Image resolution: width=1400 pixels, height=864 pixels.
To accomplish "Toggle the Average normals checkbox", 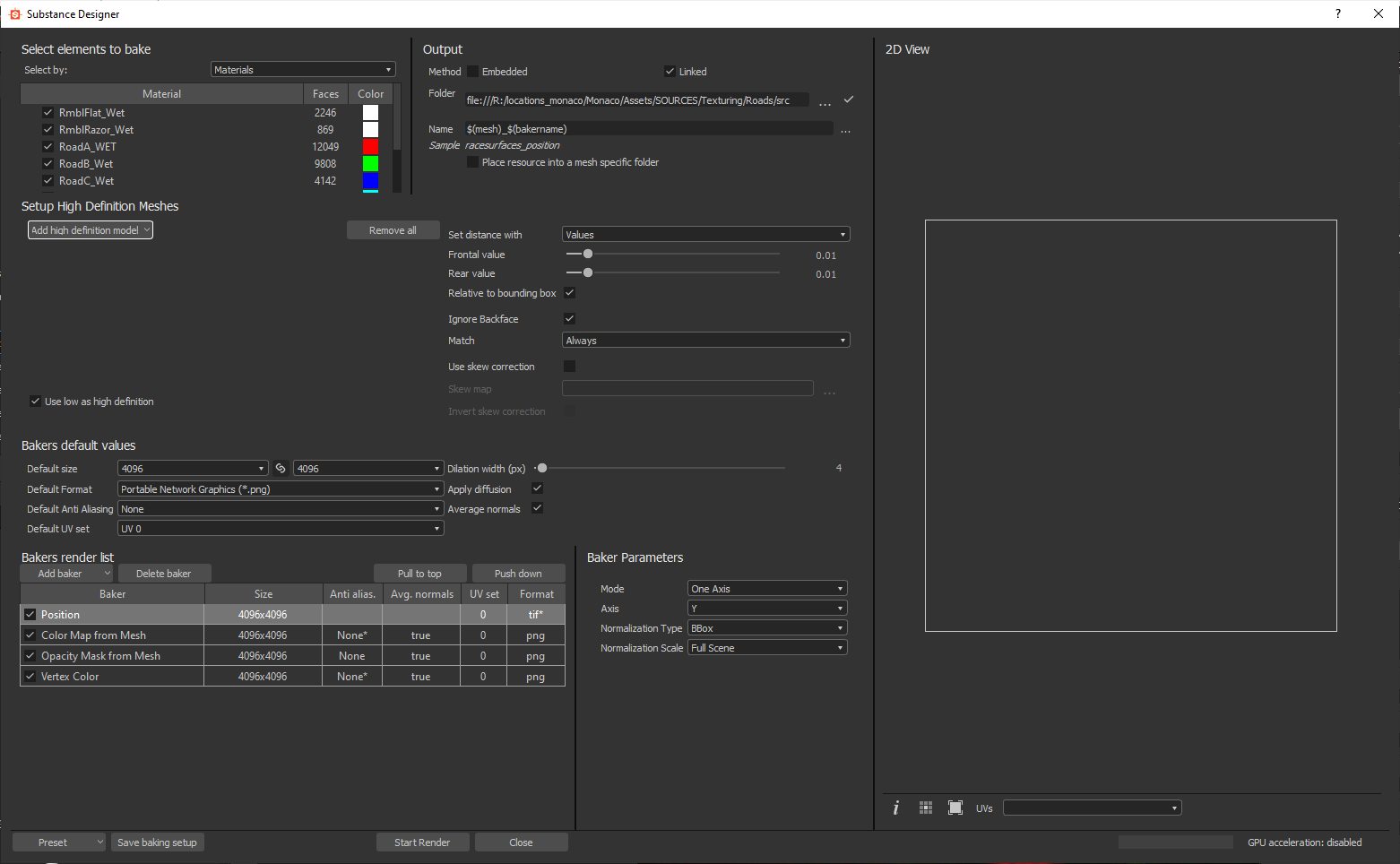I will (x=537, y=508).
